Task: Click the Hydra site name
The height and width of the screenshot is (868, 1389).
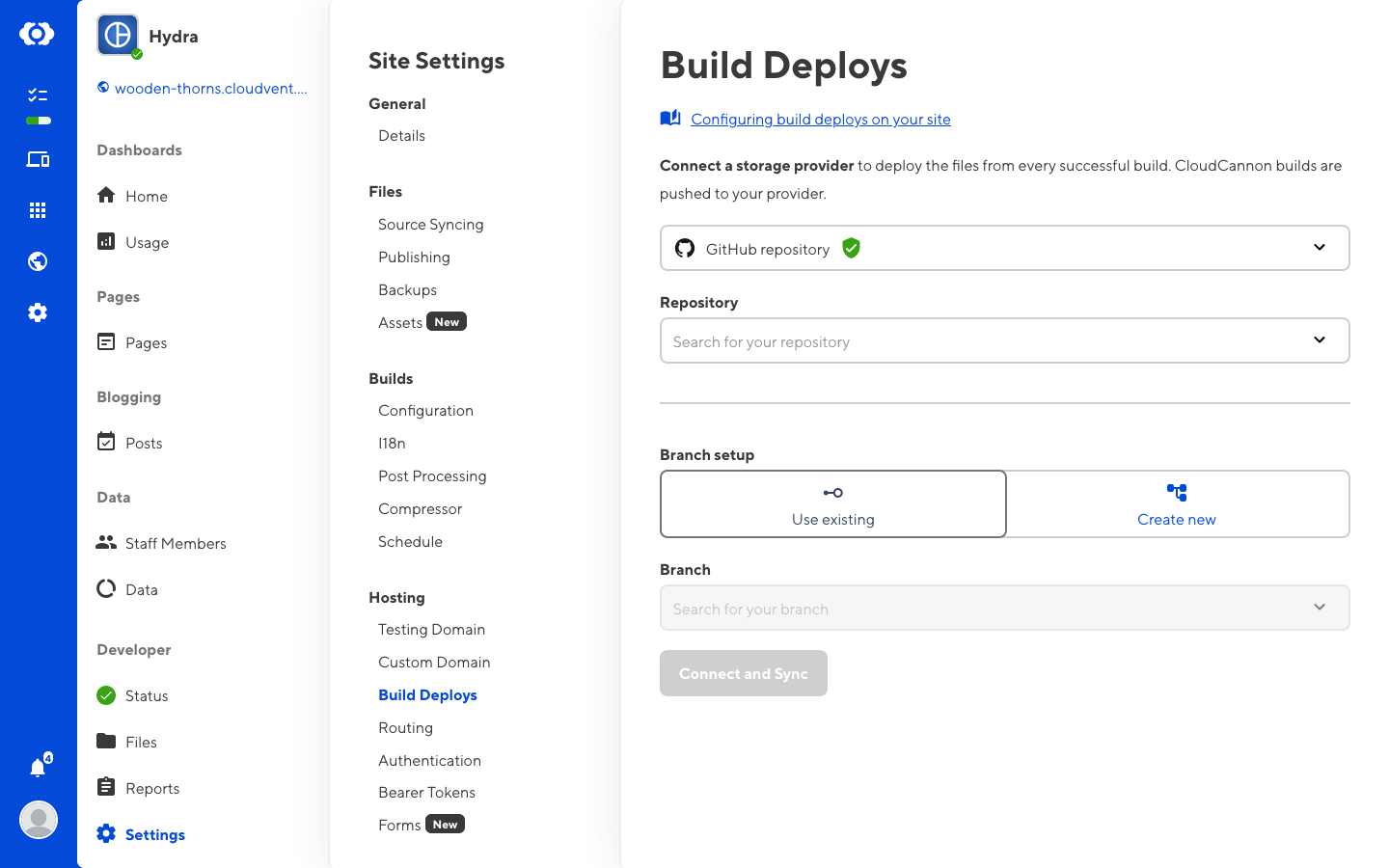Action: [174, 37]
